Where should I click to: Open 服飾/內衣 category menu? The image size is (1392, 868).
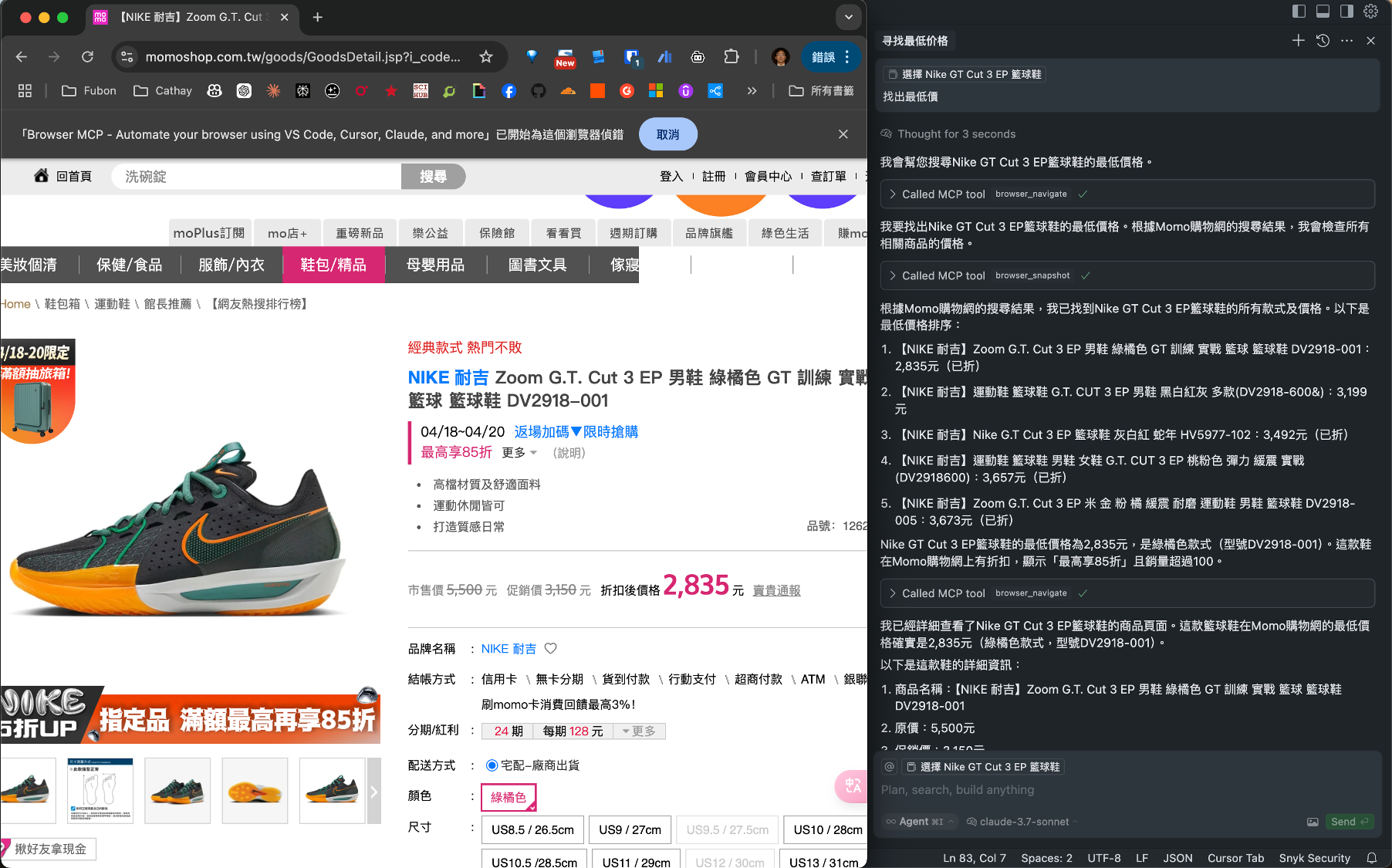click(x=231, y=265)
